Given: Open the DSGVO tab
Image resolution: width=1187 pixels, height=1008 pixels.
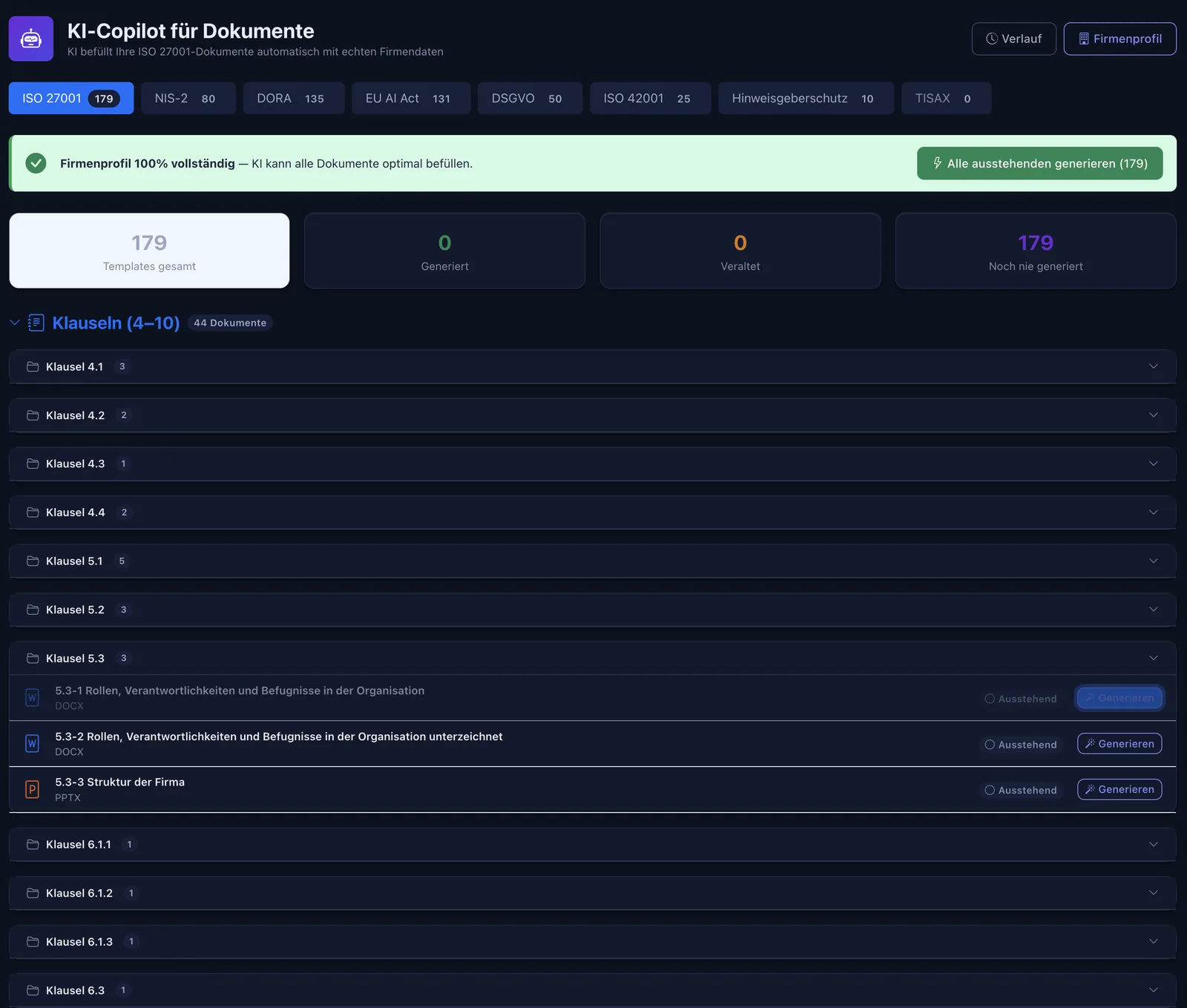Looking at the screenshot, I should [530, 98].
